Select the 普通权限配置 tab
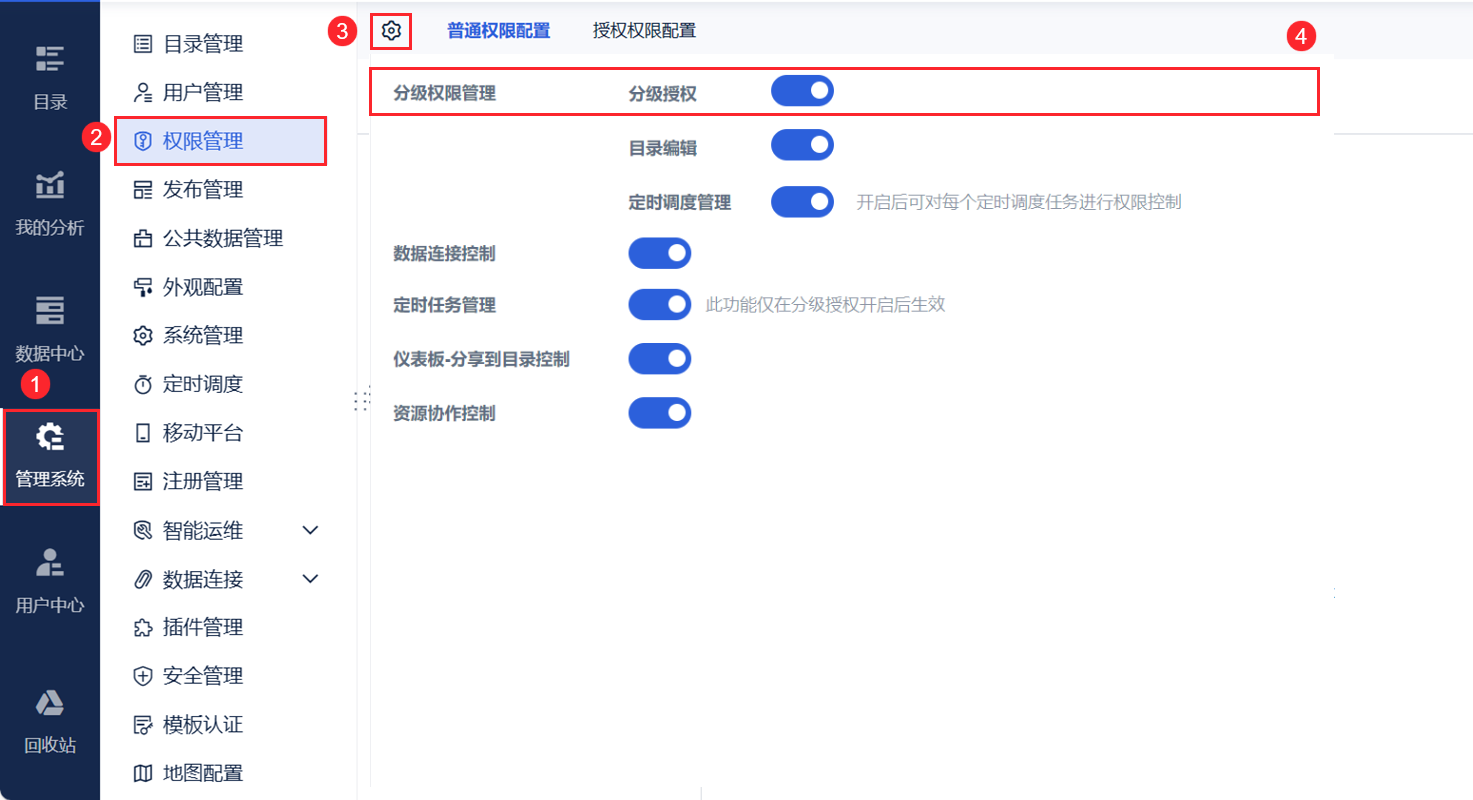Viewport: 1473px width, 800px height. [498, 31]
